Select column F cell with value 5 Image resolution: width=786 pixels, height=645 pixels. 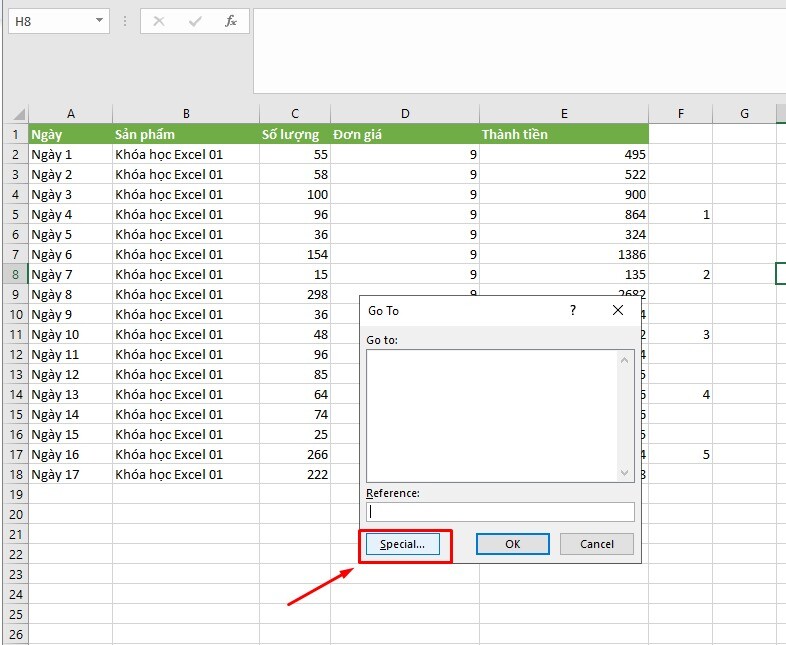pos(680,454)
